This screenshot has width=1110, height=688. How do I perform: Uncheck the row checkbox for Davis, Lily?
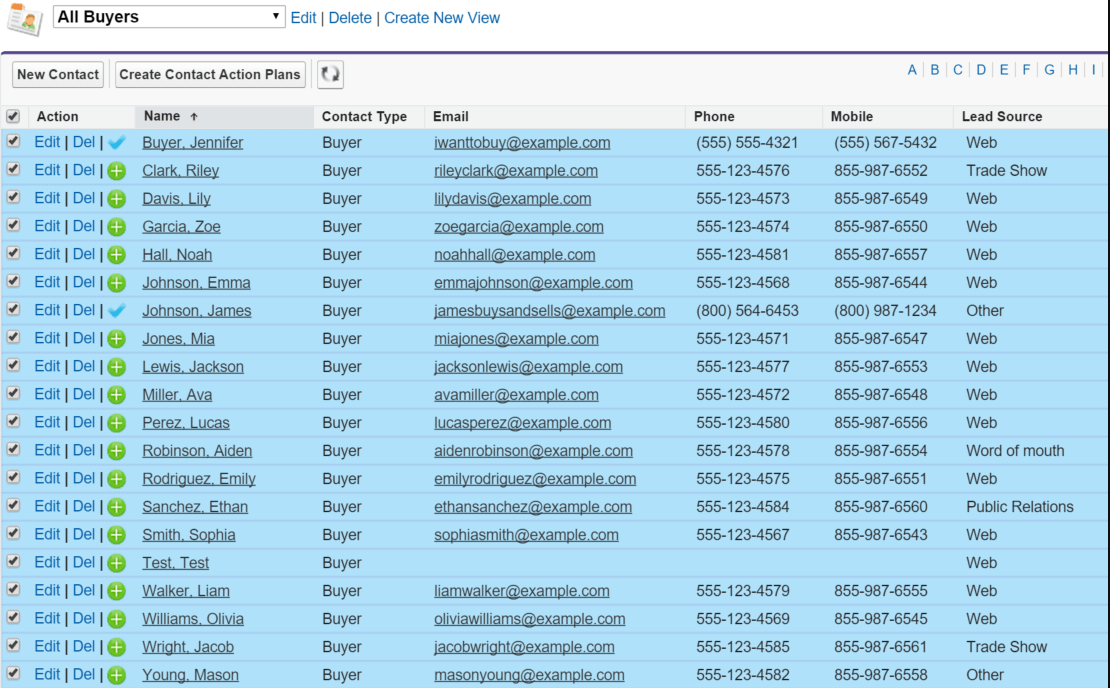click(x=13, y=198)
